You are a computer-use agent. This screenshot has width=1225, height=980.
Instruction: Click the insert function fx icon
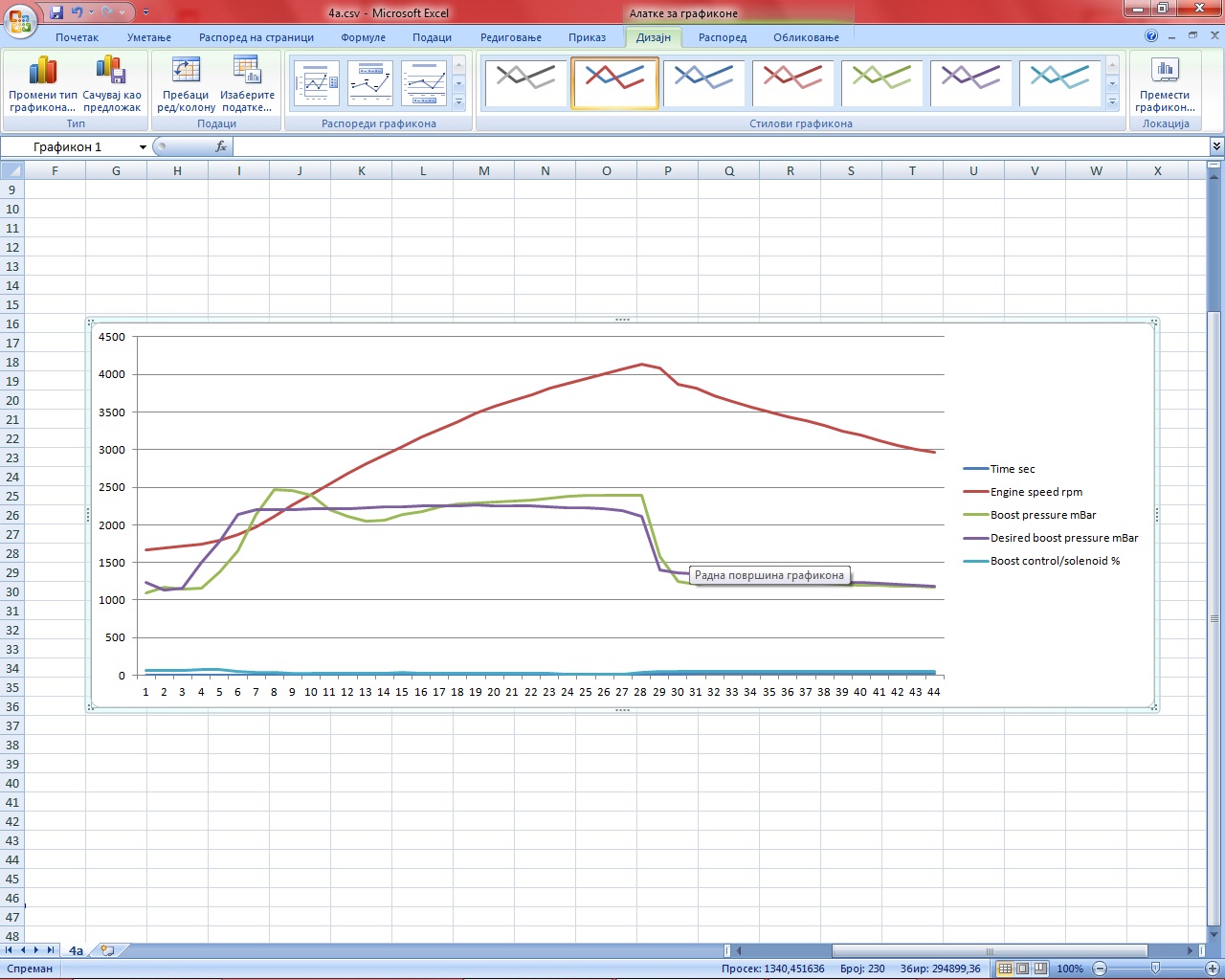point(221,146)
